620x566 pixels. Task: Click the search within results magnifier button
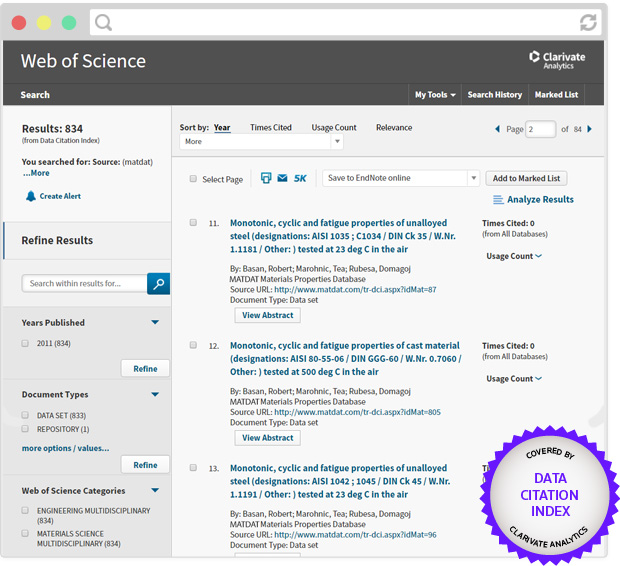(159, 284)
